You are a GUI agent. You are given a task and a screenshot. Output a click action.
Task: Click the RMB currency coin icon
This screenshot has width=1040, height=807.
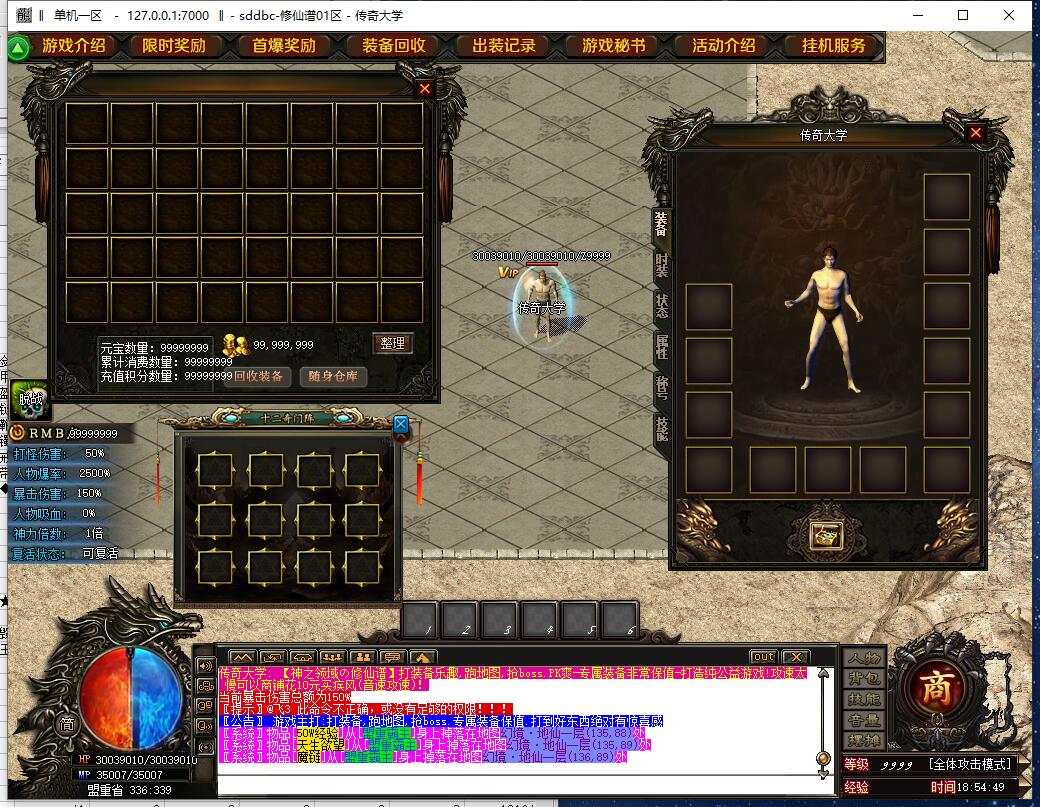17,433
